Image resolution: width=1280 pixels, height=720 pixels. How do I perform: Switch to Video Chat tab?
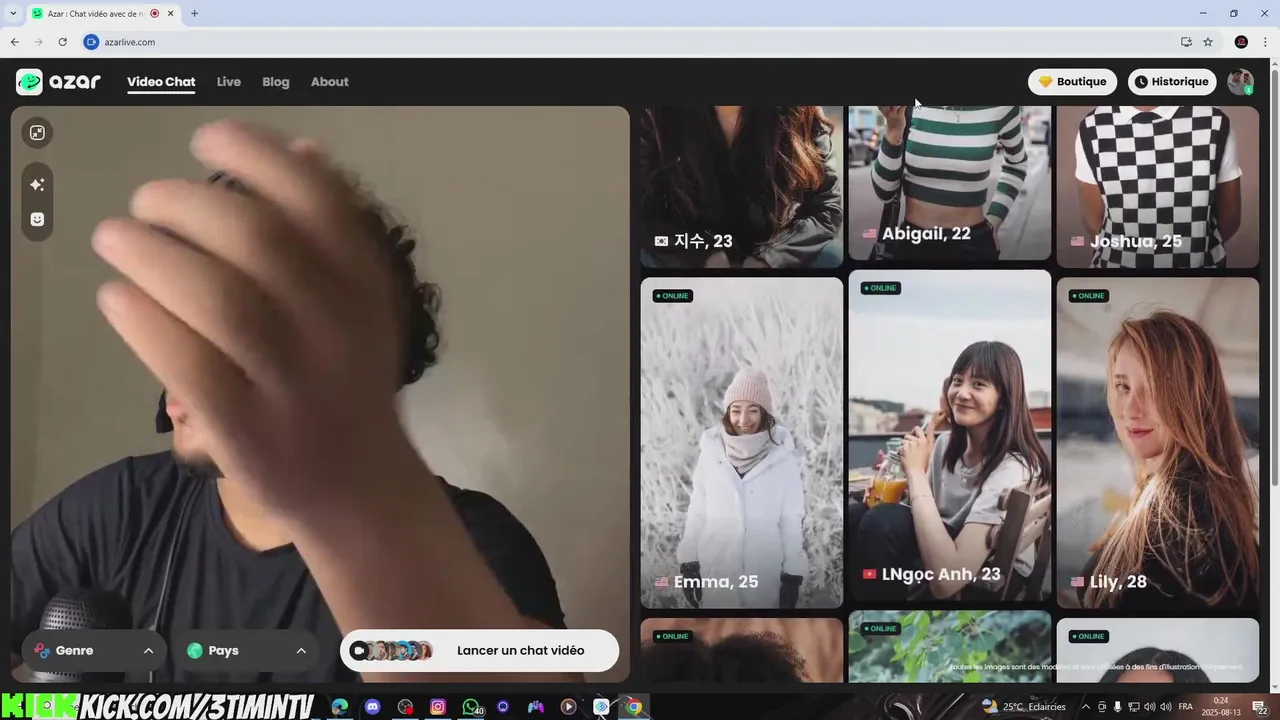161,82
